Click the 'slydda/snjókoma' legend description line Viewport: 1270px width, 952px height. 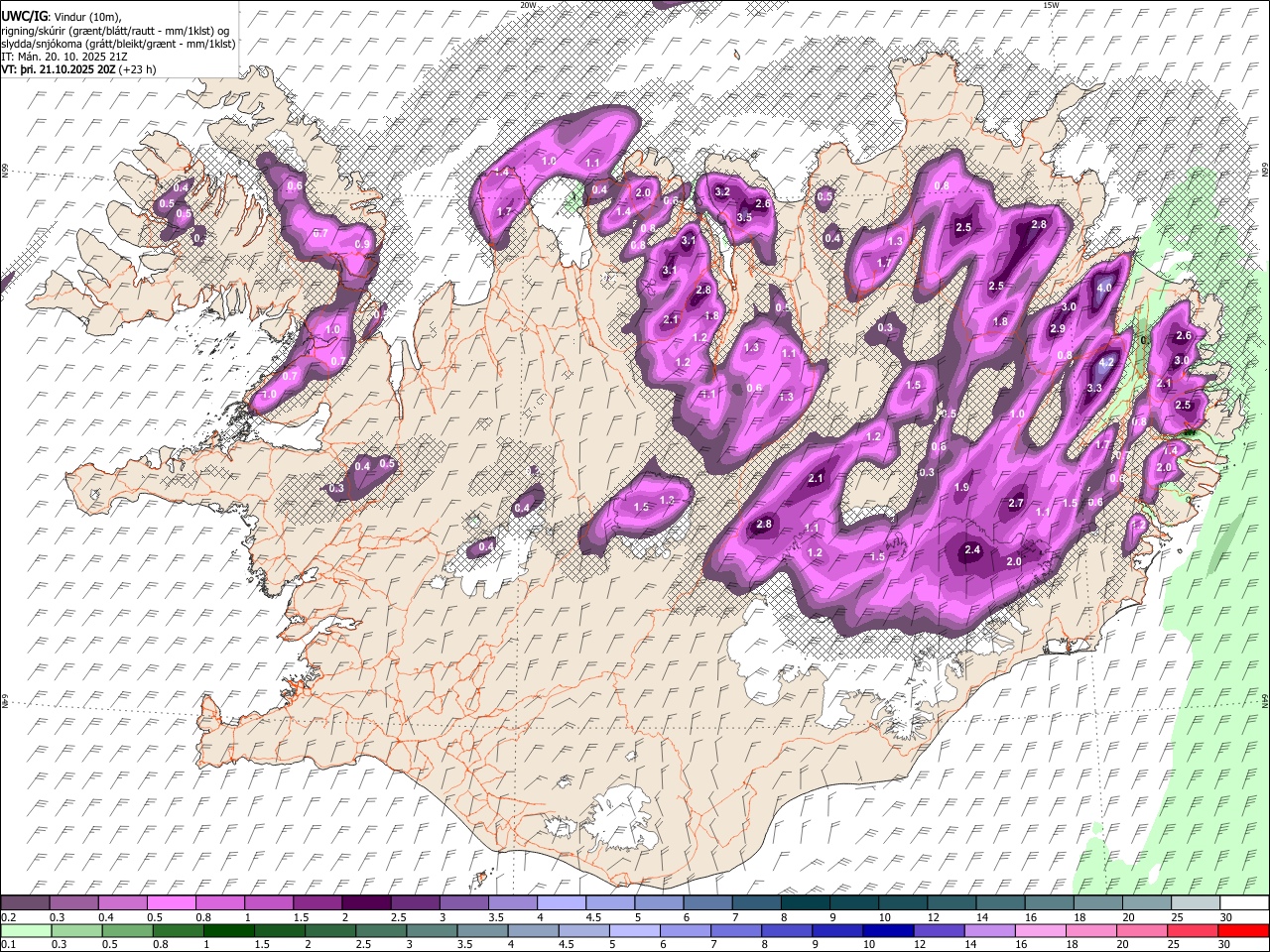pos(118,44)
